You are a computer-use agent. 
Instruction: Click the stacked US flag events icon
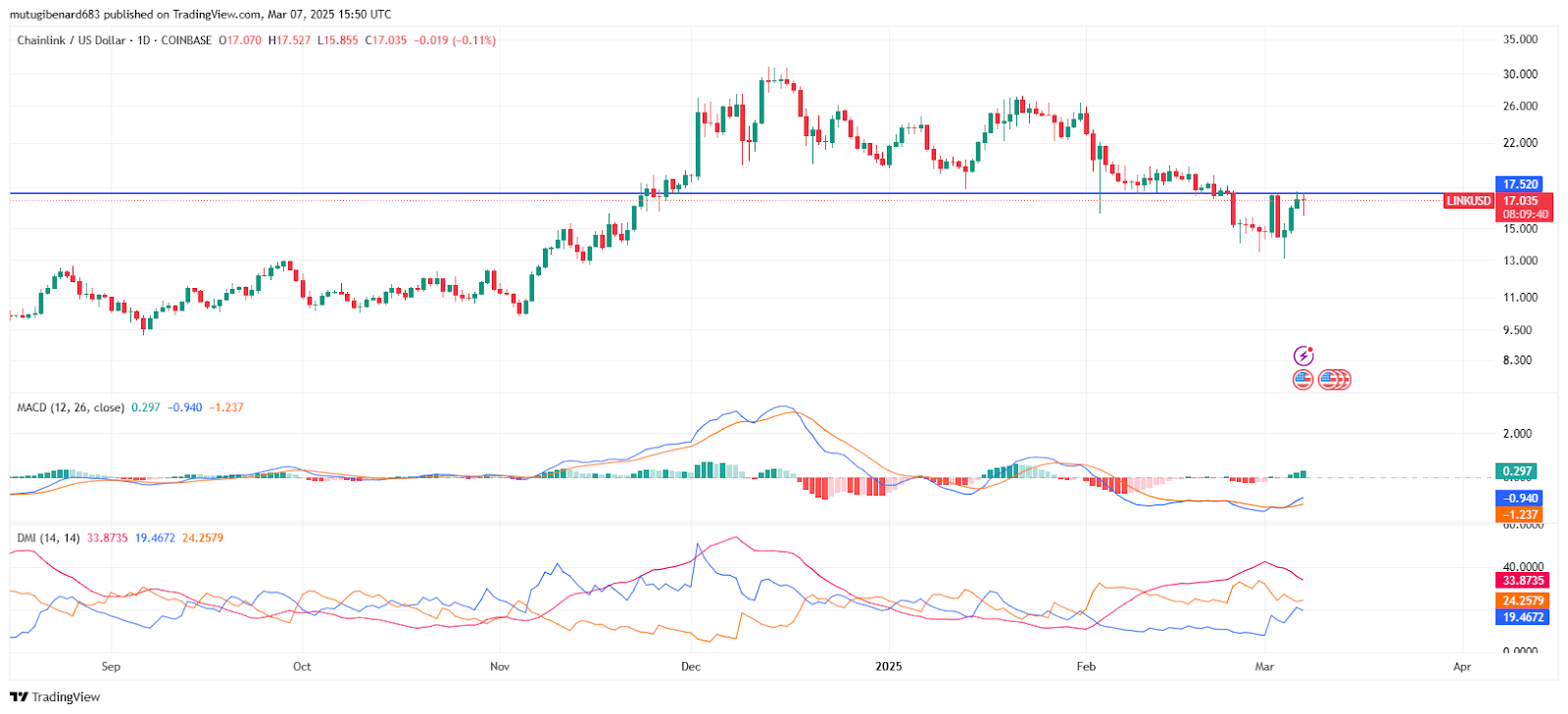1335,379
